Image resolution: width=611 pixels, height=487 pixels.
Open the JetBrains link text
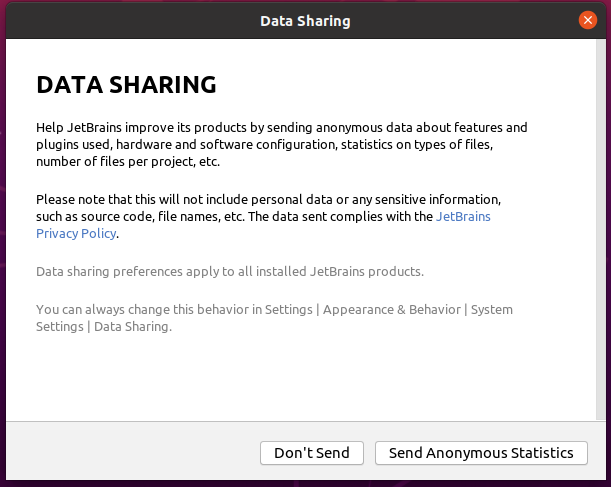point(463,216)
